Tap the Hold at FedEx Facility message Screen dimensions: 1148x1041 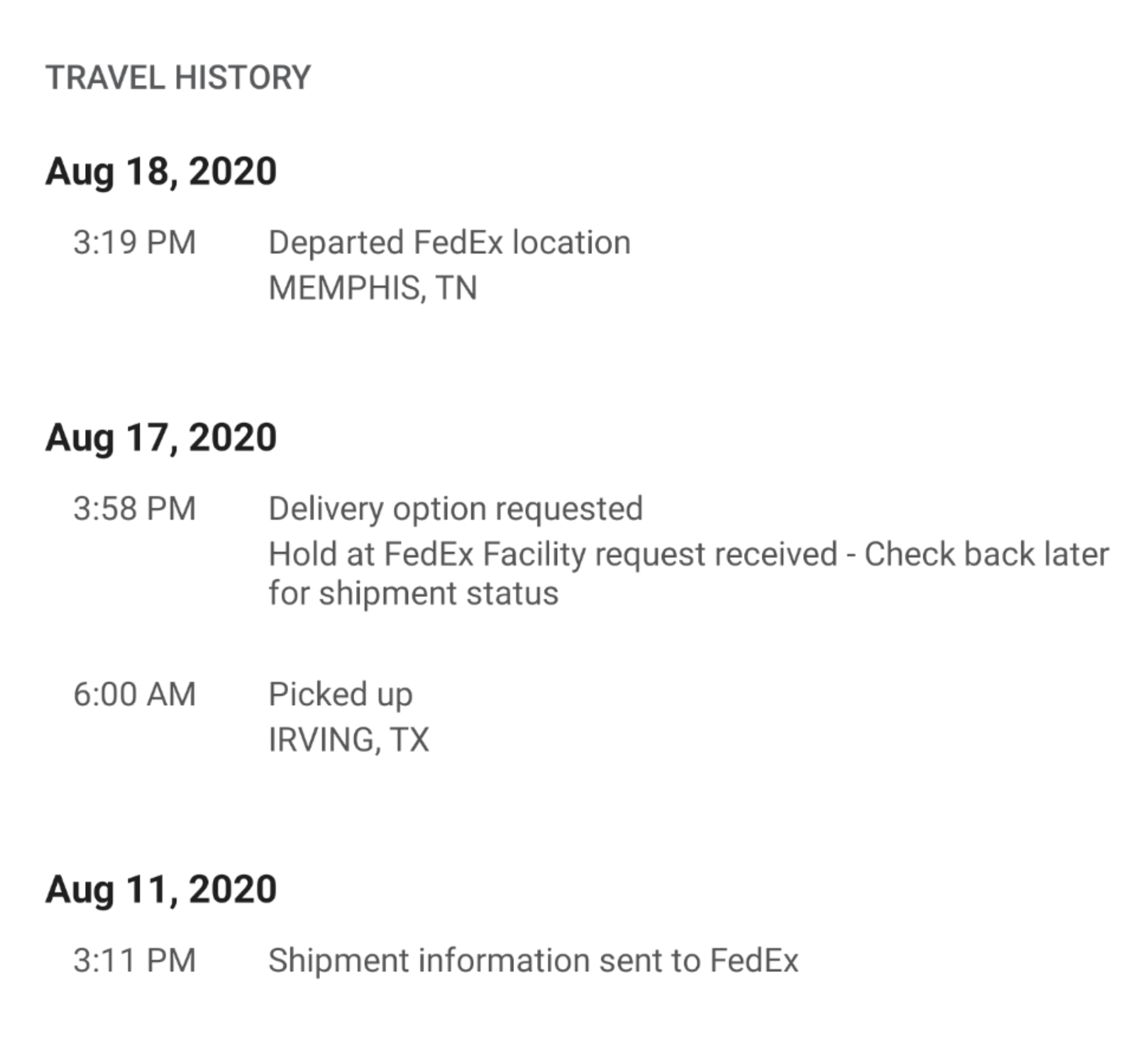[x=688, y=573]
